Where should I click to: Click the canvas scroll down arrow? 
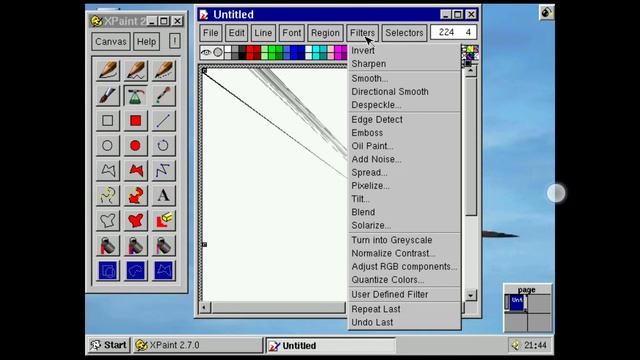pos(471,295)
